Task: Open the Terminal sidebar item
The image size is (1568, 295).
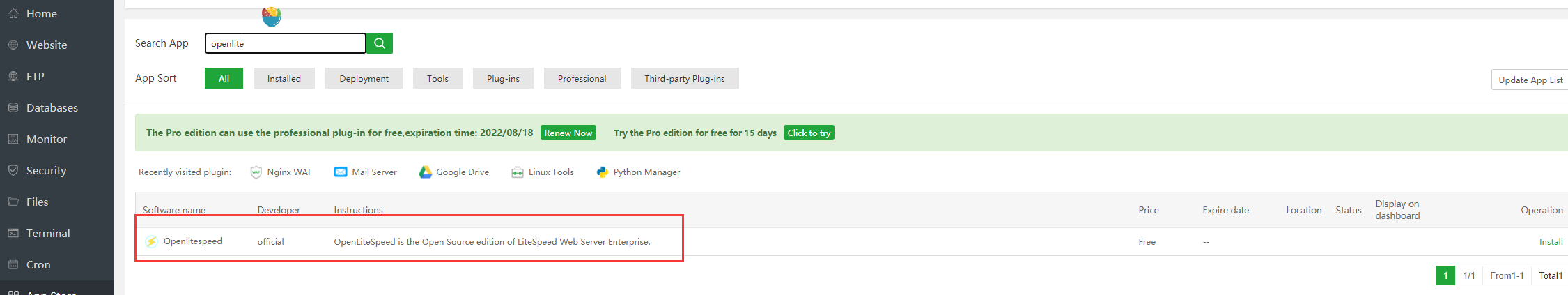Action: coord(47,234)
